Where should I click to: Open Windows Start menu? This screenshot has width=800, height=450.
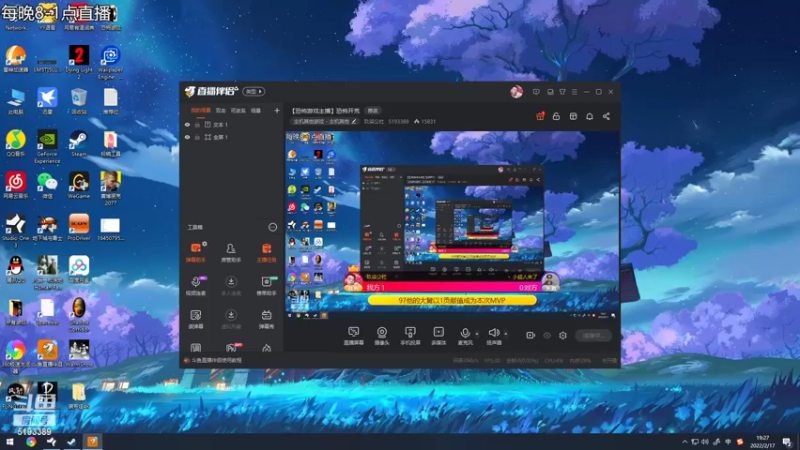10,442
